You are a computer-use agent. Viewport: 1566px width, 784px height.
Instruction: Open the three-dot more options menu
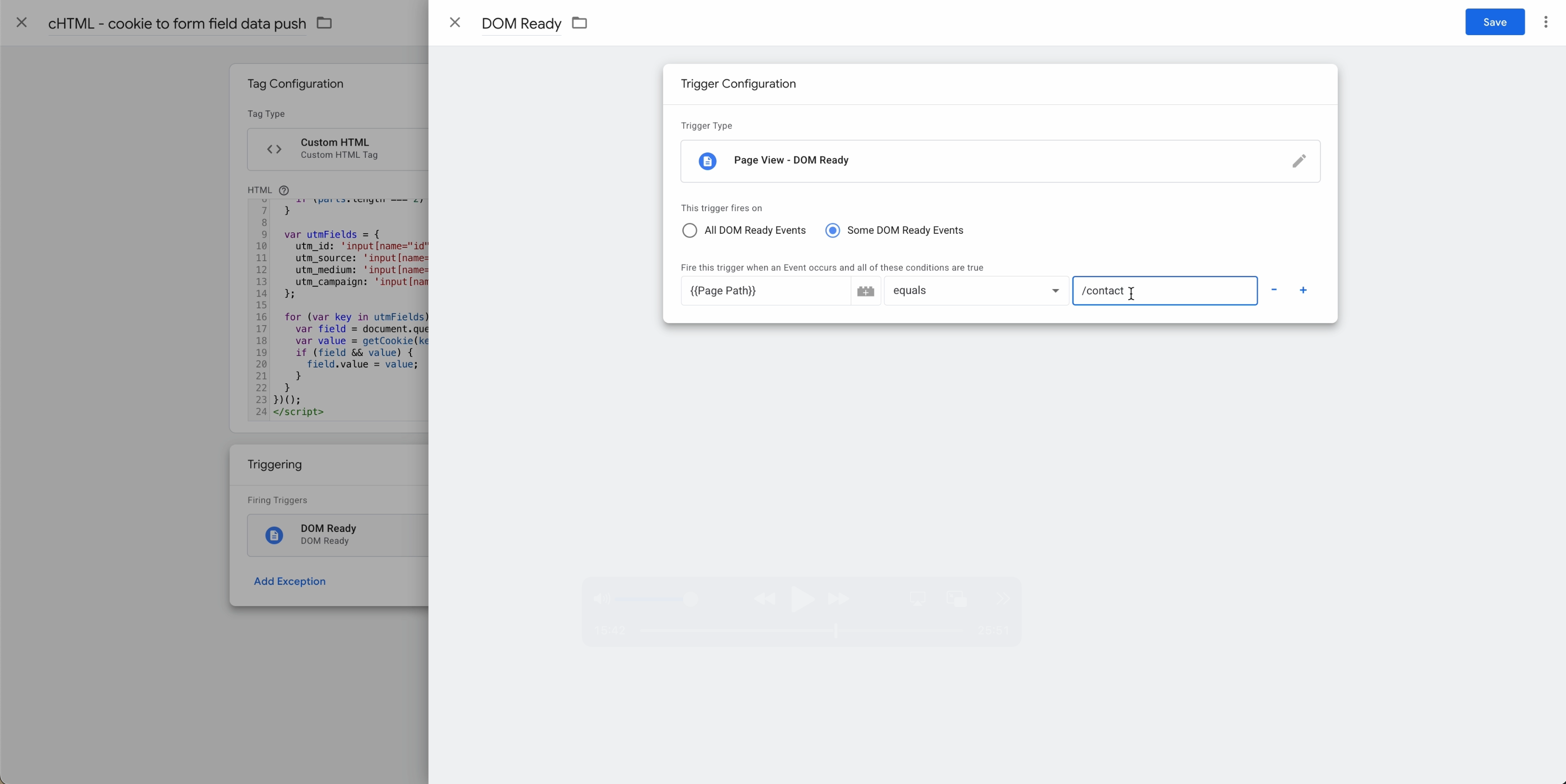click(x=1545, y=22)
